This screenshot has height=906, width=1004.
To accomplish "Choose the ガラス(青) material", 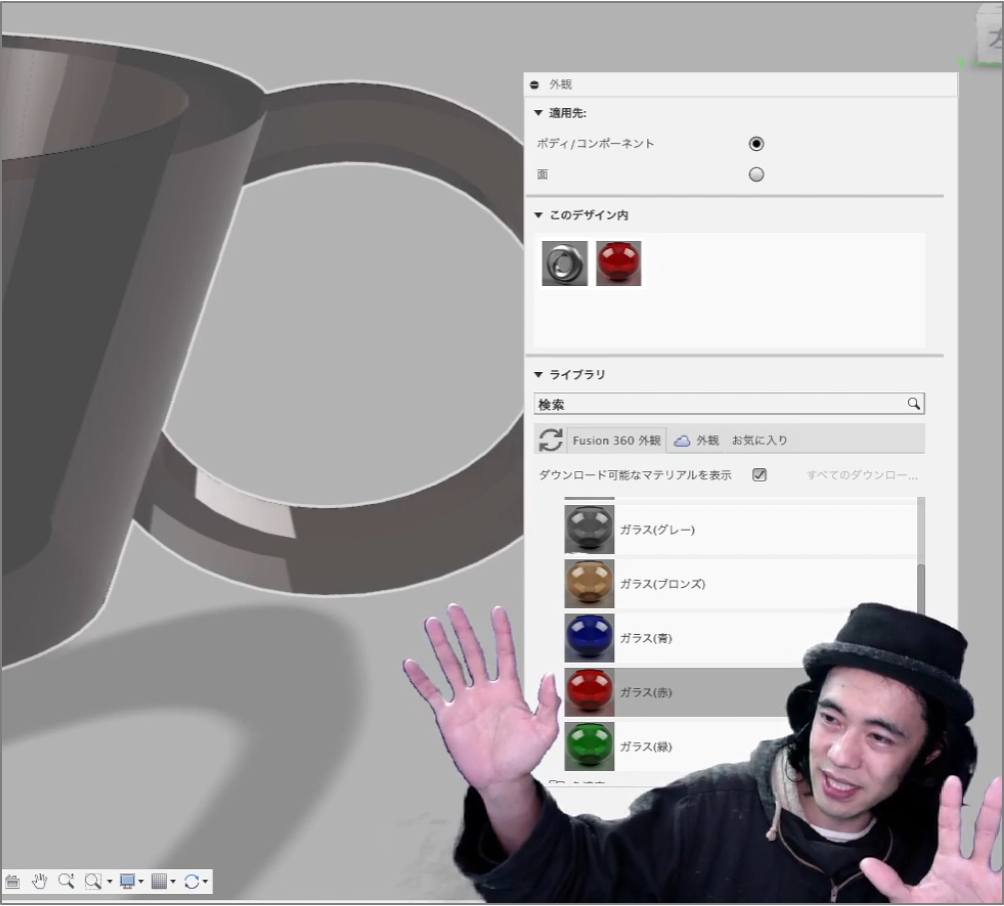I will tap(645, 638).
